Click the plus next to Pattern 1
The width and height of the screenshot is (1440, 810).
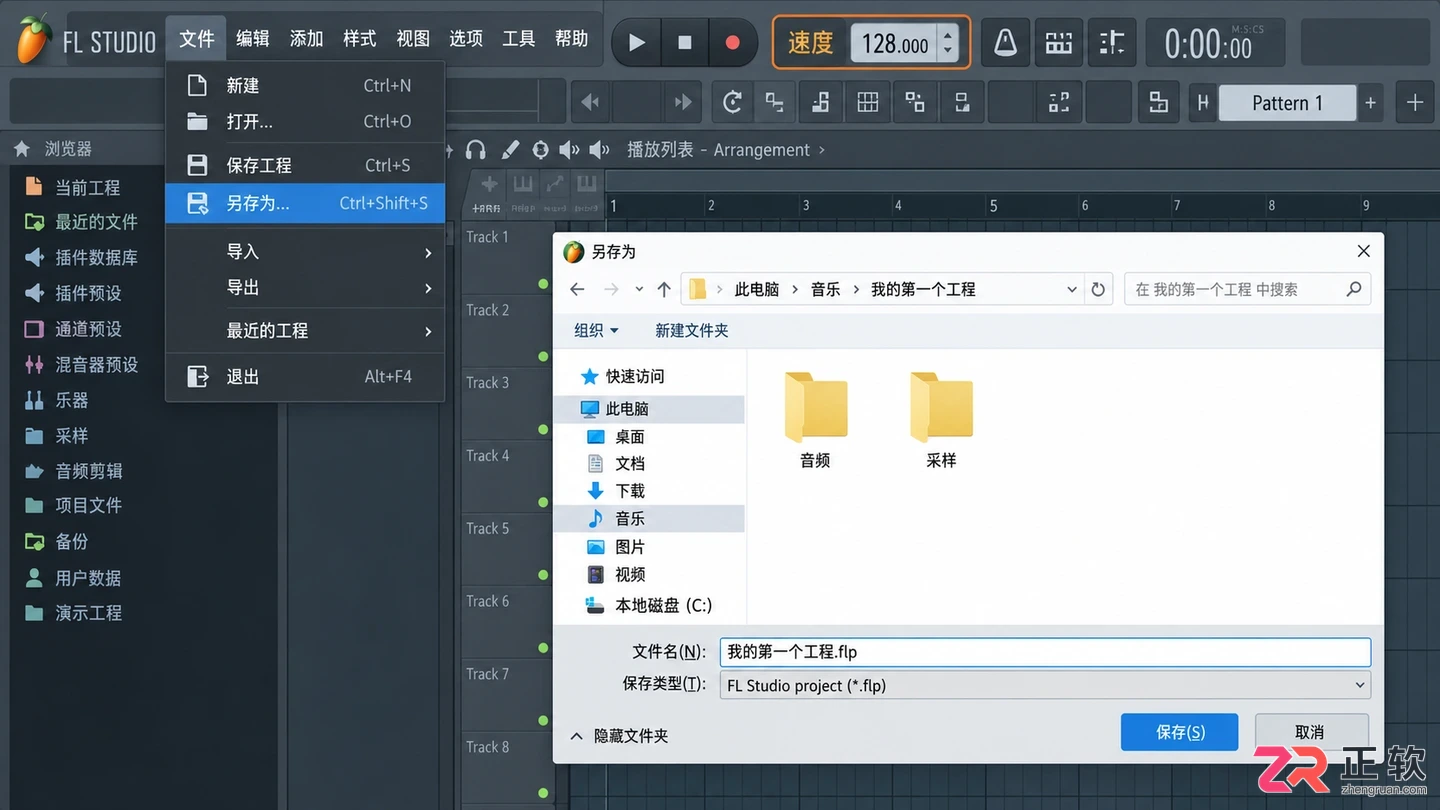point(1371,103)
